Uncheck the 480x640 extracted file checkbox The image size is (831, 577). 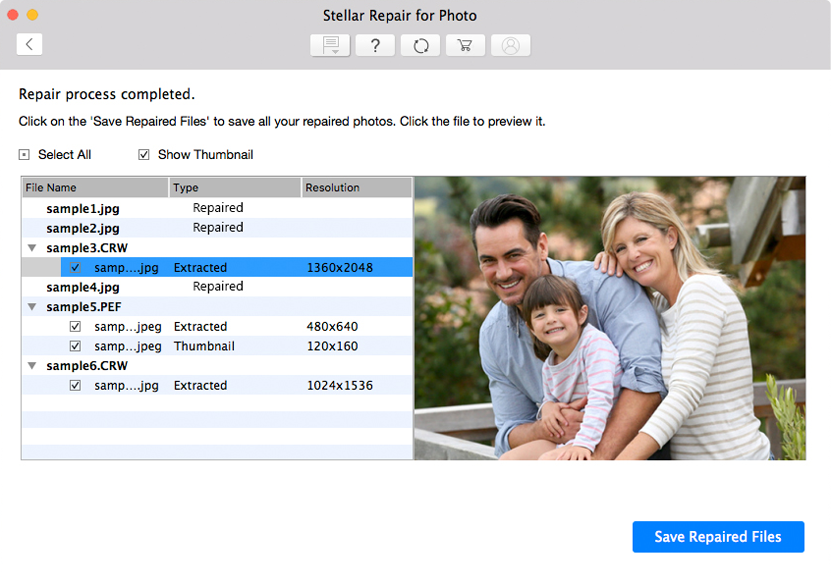tap(75, 326)
